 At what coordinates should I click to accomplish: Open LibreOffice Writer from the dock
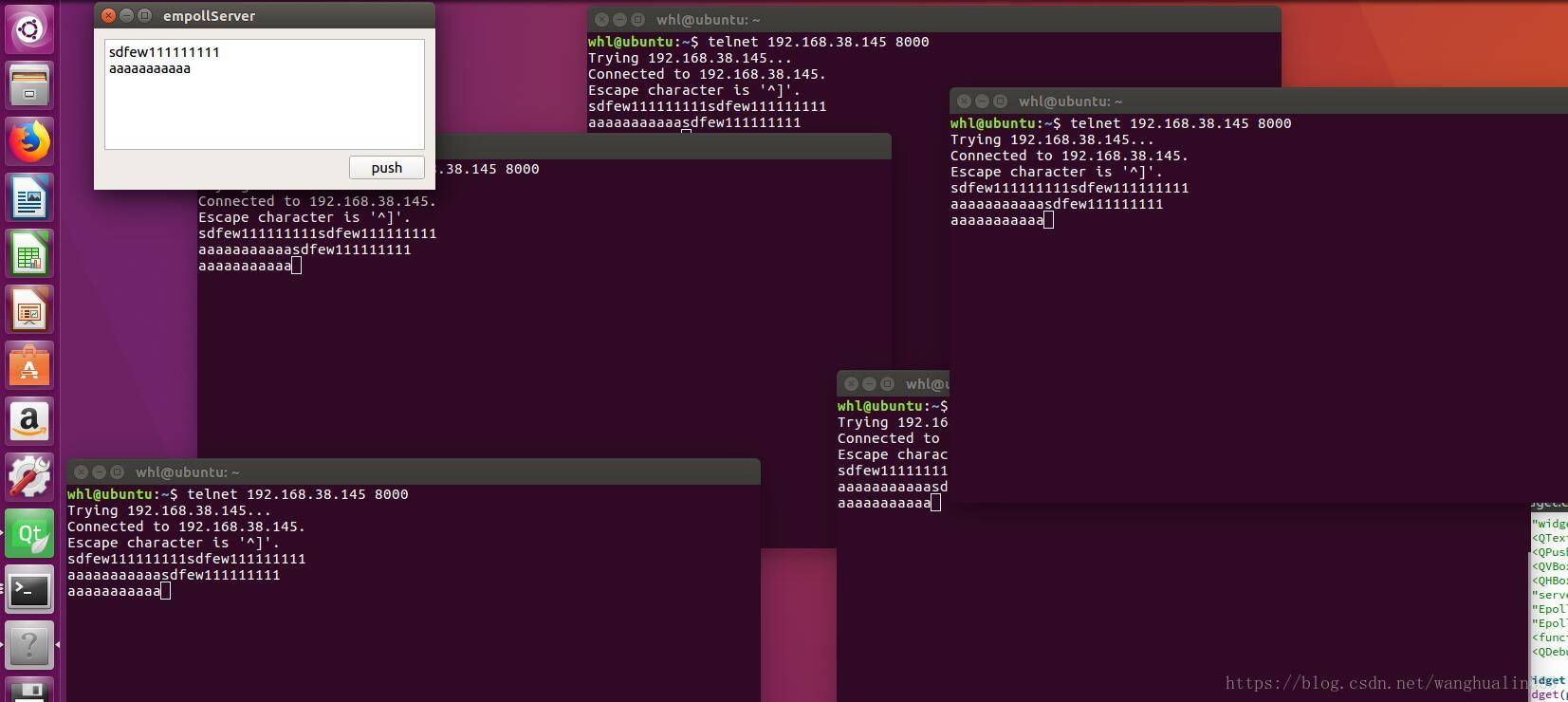(x=29, y=197)
